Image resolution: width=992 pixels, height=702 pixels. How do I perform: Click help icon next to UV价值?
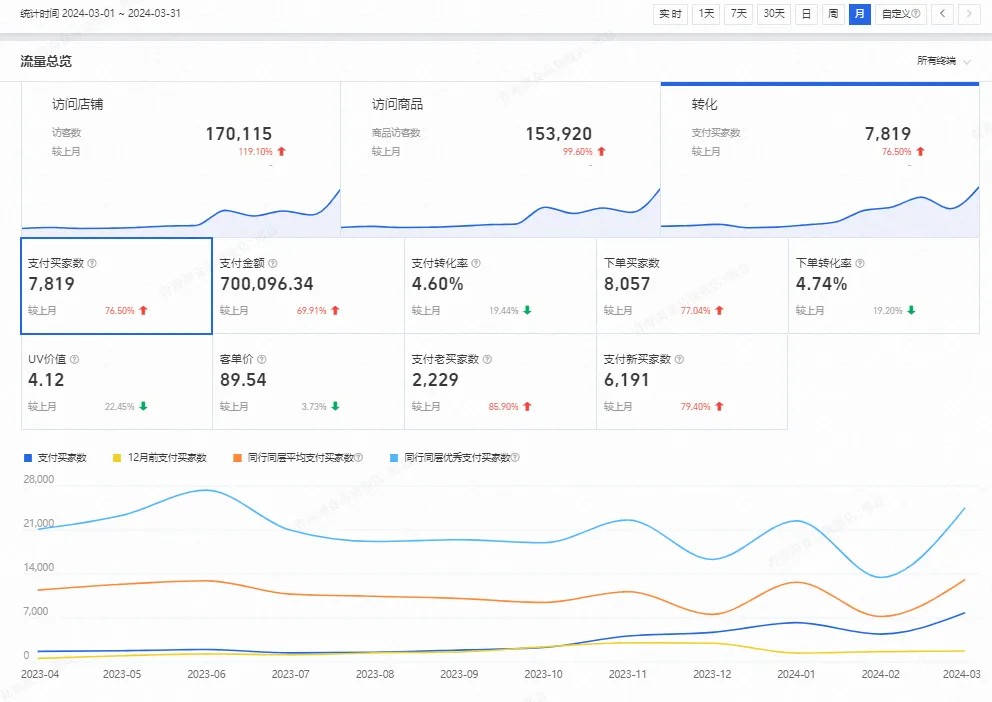[x=74, y=360]
